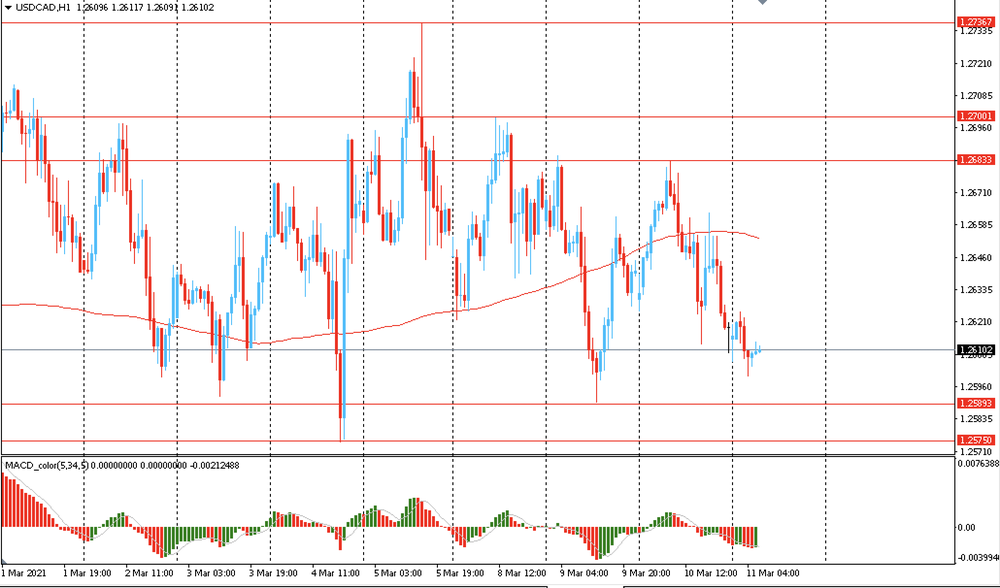Screen dimensions: 1000x588
Task: Click the 10 Mar 12:00 time label
Action: pyautogui.click(x=710, y=574)
